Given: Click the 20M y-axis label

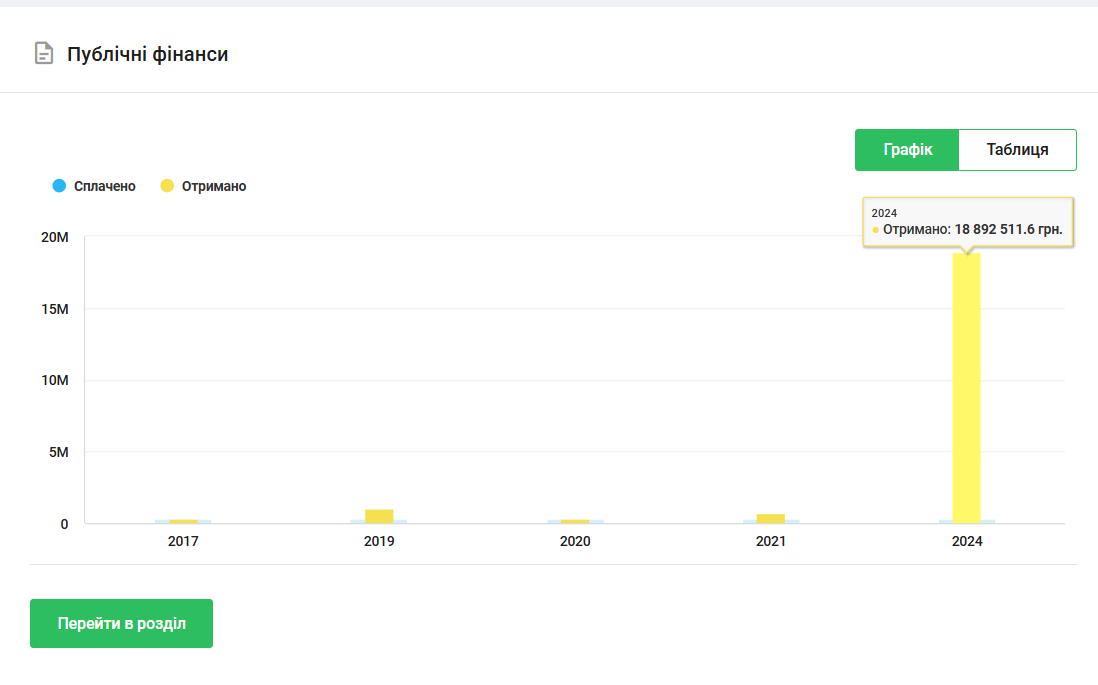Looking at the screenshot, I should click(x=55, y=237).
